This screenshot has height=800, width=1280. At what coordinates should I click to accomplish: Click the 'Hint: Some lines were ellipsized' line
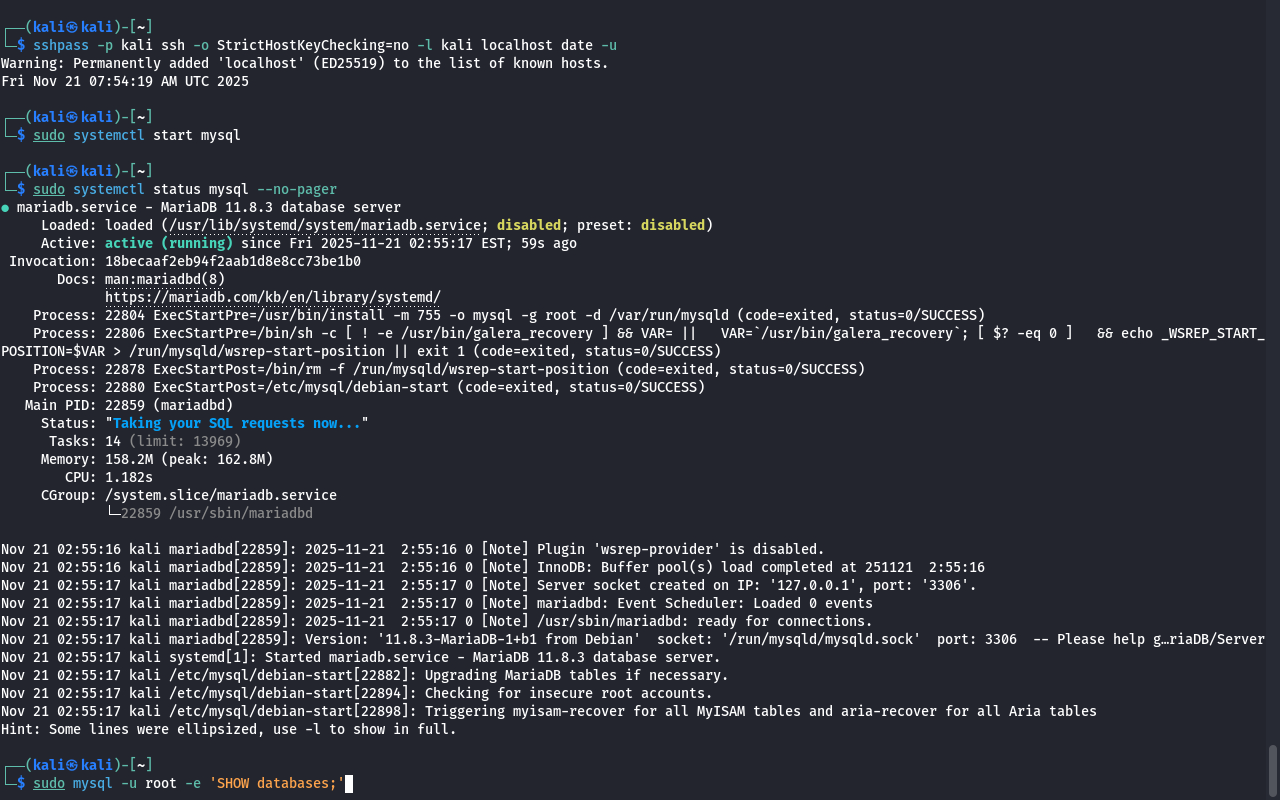coord(228,729)
